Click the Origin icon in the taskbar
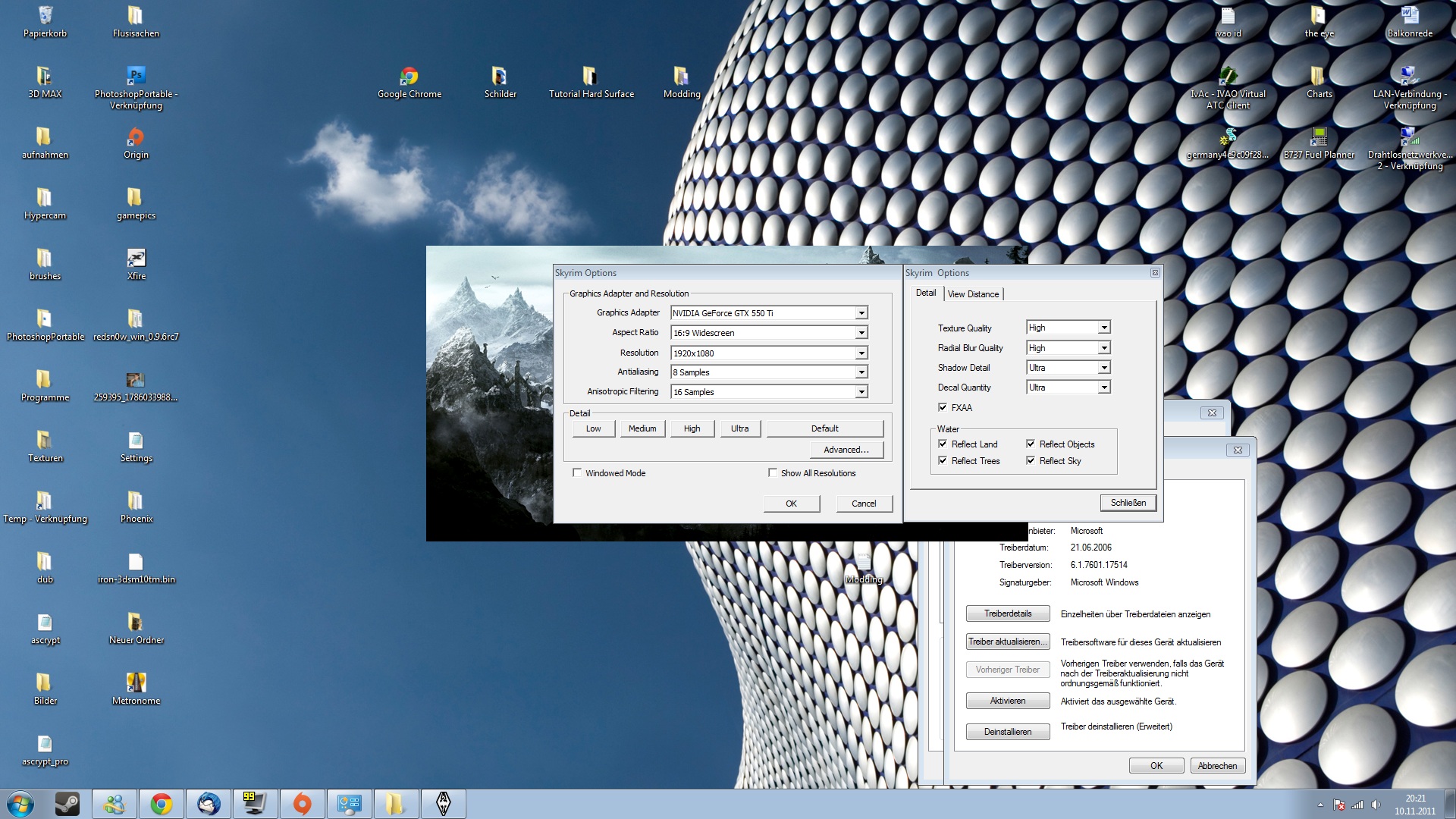Viewport: 1456px width, 819px height. [302, 804]
